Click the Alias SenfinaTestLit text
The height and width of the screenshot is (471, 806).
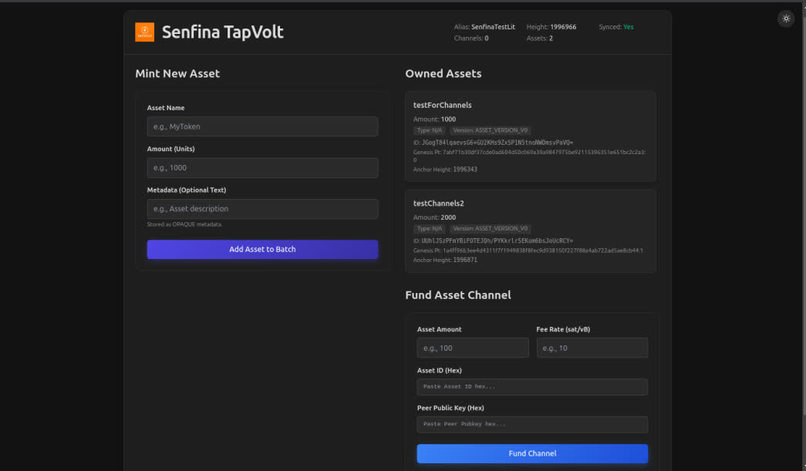484,27
